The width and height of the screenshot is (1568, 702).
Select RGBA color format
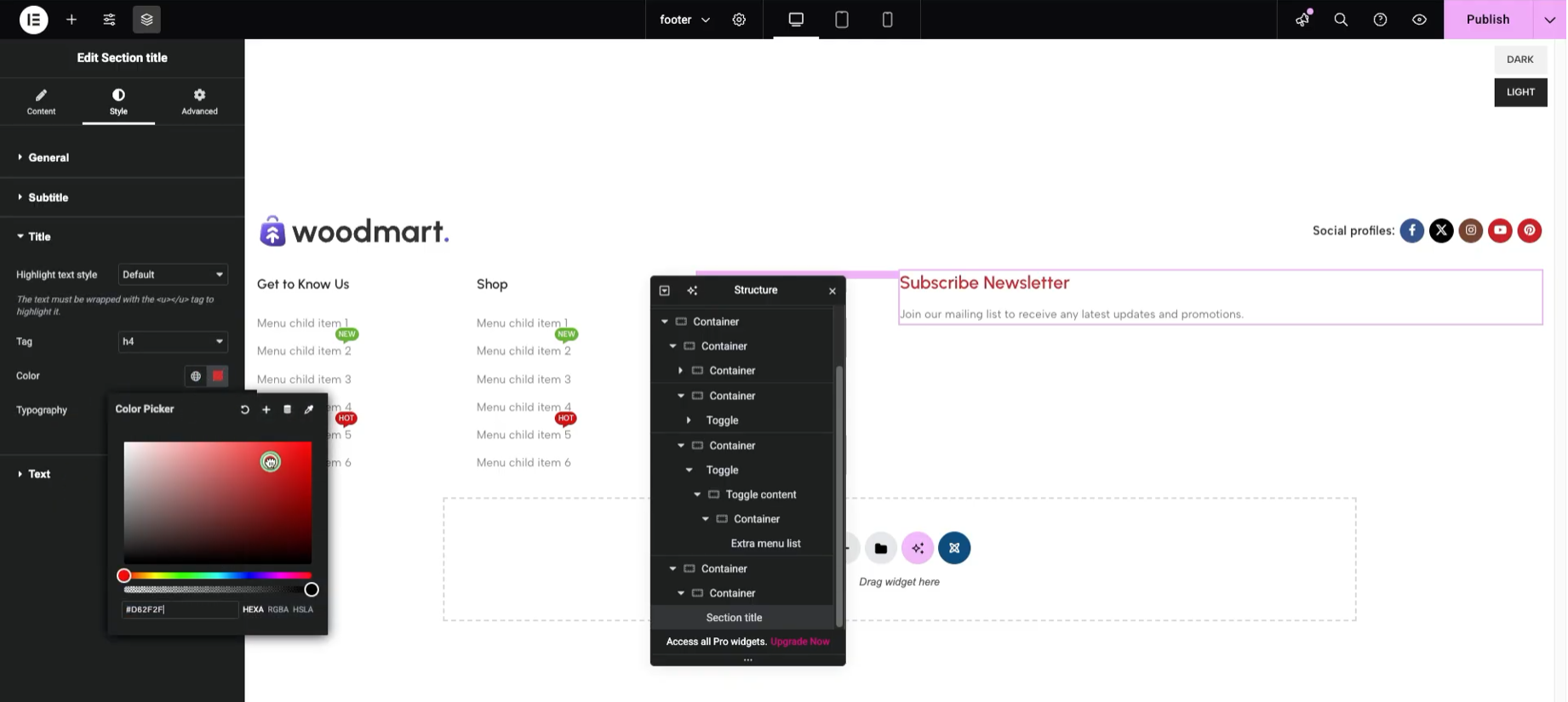[x=278, y=609]
